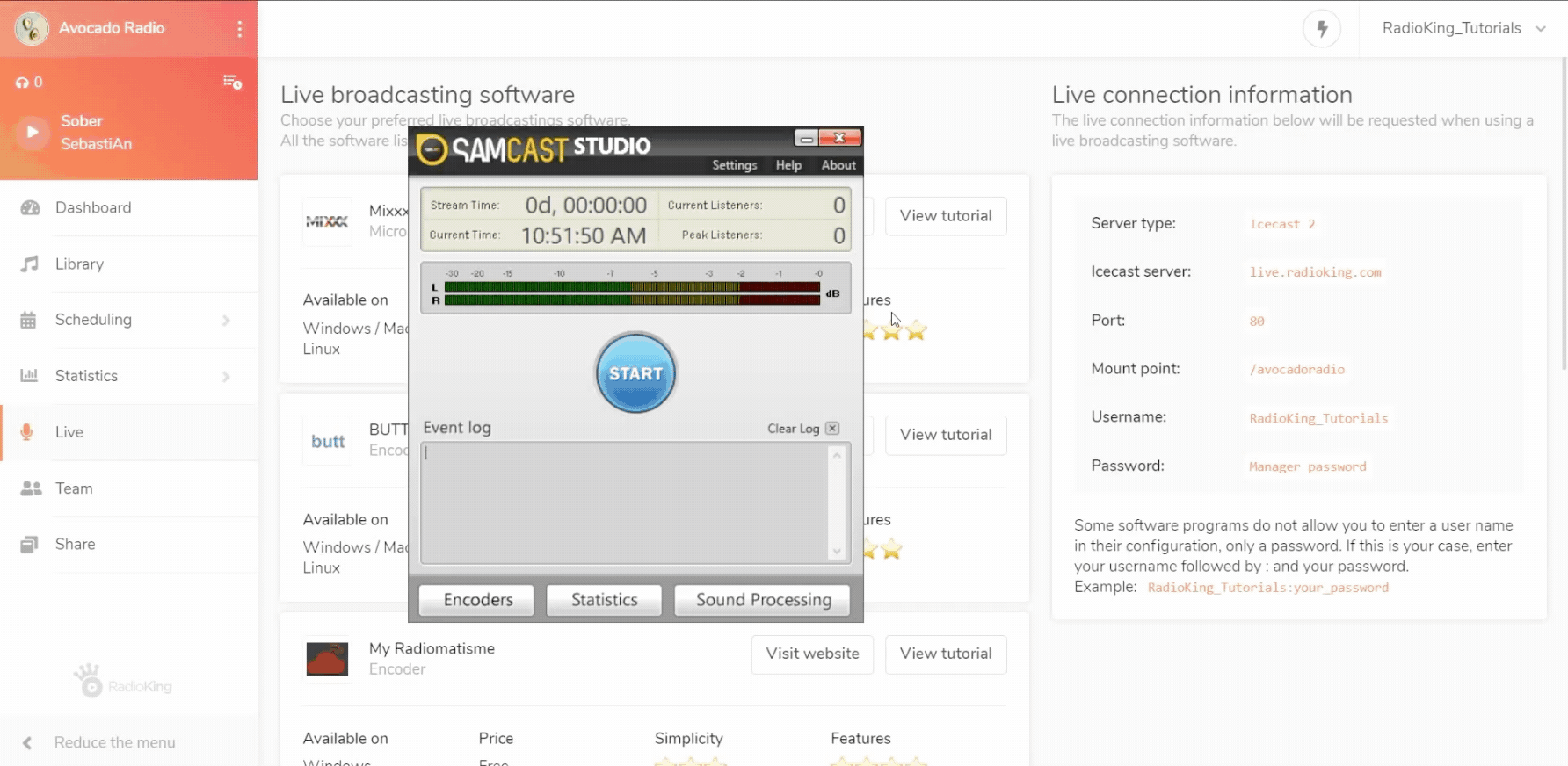Open the Library music note item
1568x766 pixels.
click(x=79, y=264)
